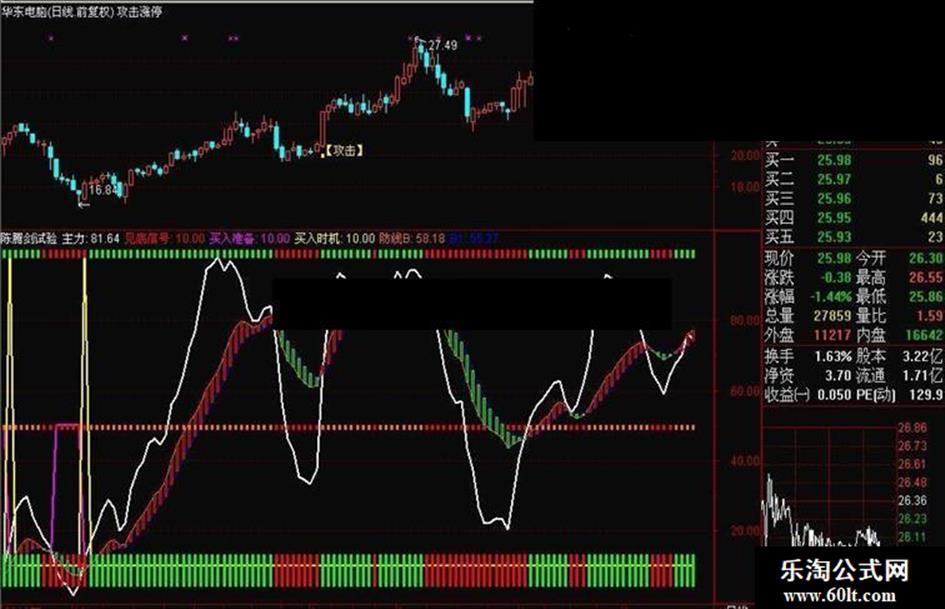Click the 444 volume in 买四 row
Viewport: 945px width, 609px height.
click(932, 217)
